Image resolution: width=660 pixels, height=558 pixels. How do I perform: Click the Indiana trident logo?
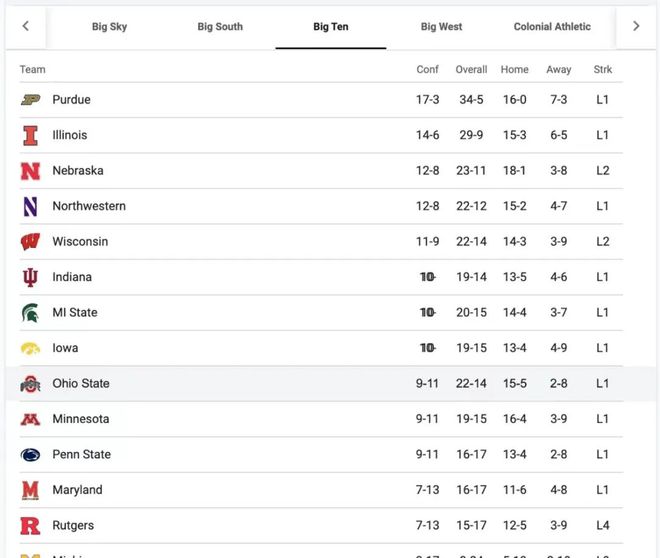coord(30,277)
